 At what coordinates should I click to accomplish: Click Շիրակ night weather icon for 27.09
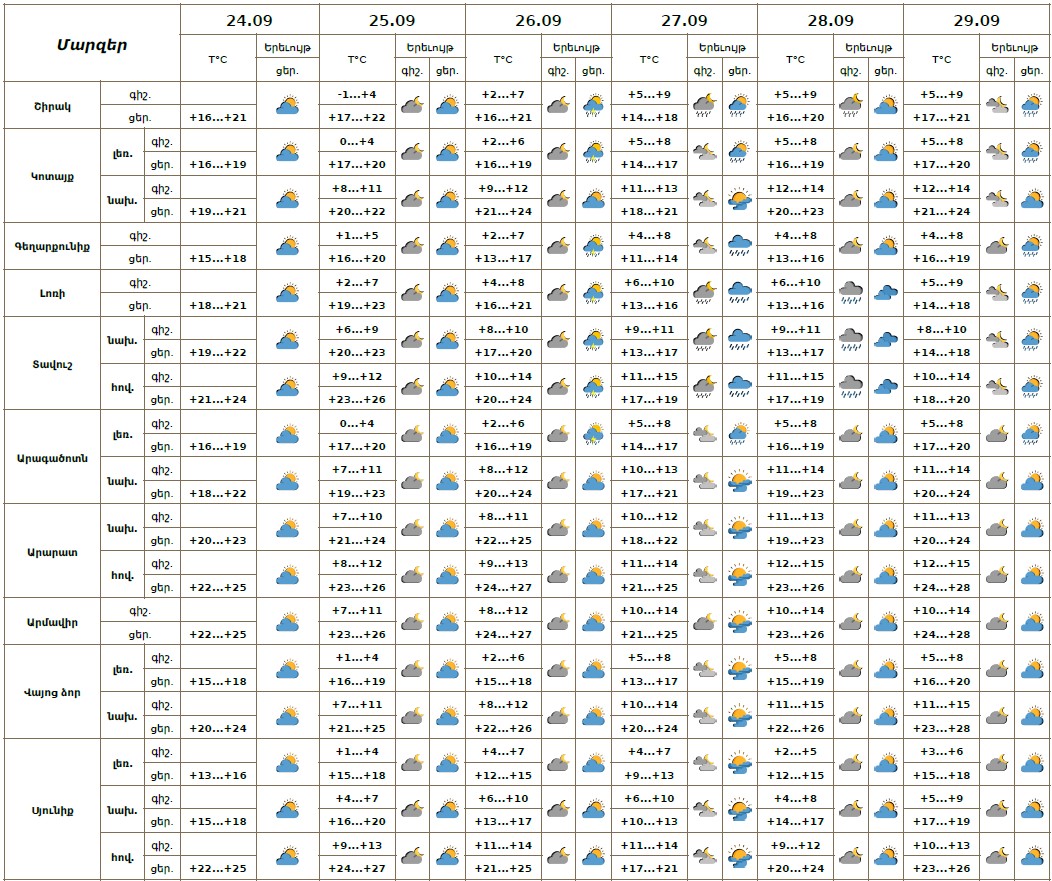tap(705, 105)
